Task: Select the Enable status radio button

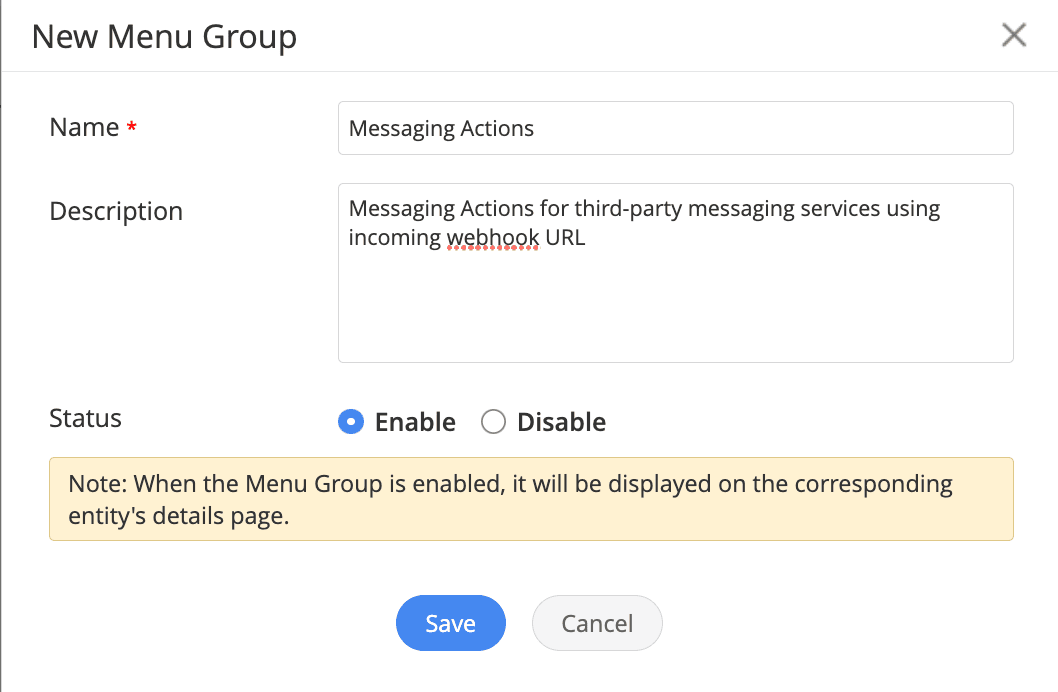Action: (x=351, y=422)
